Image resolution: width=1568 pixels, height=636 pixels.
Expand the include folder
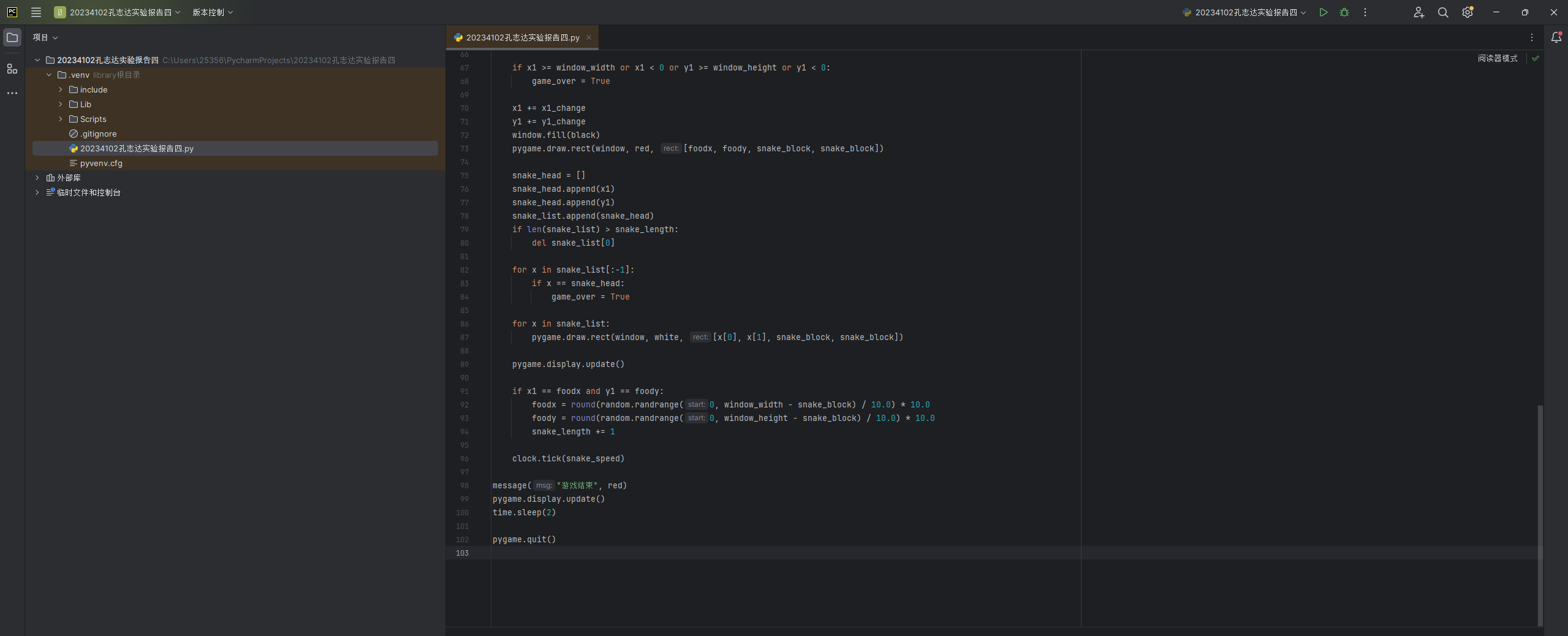61,89
